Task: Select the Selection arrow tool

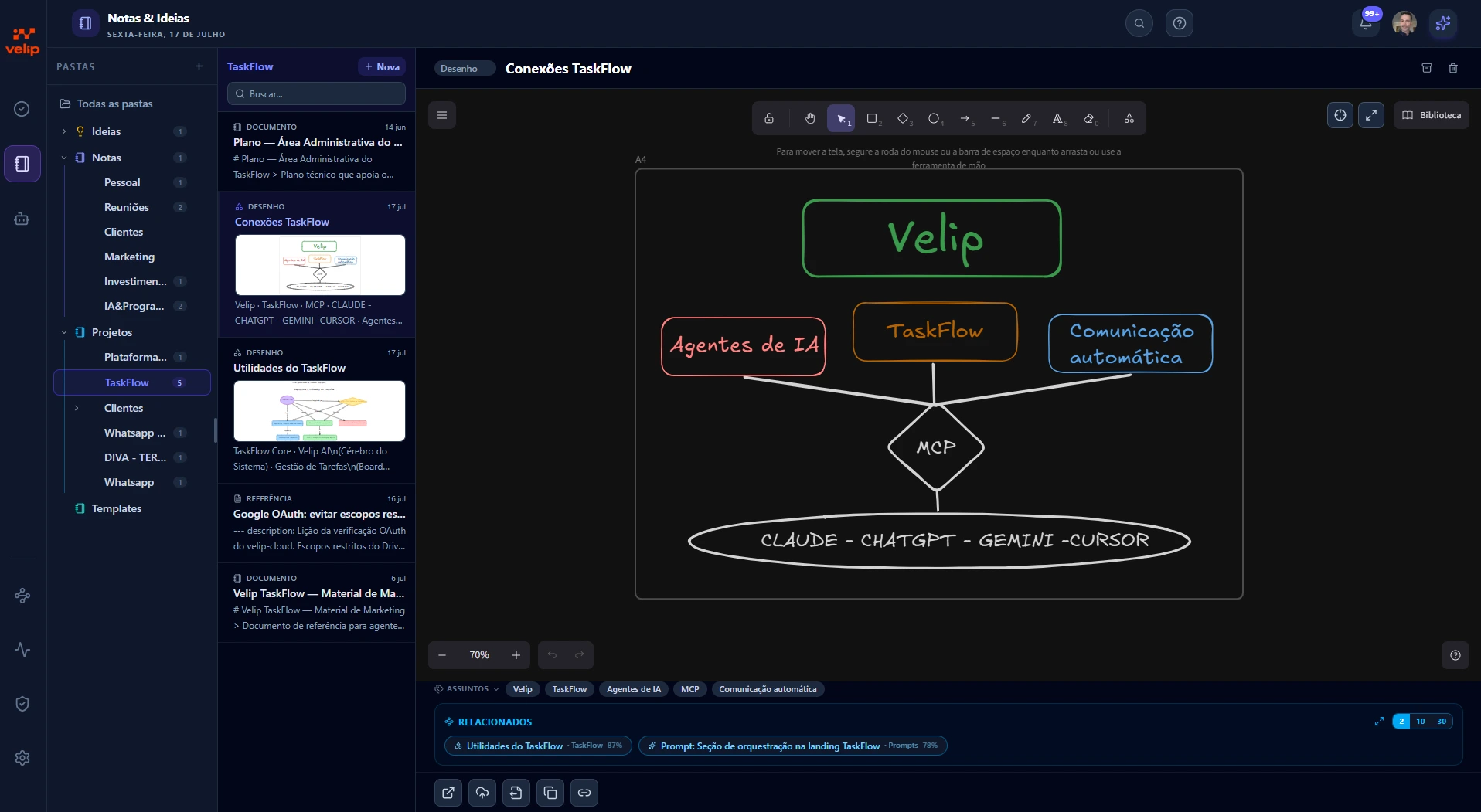Action: click(841, 118)
